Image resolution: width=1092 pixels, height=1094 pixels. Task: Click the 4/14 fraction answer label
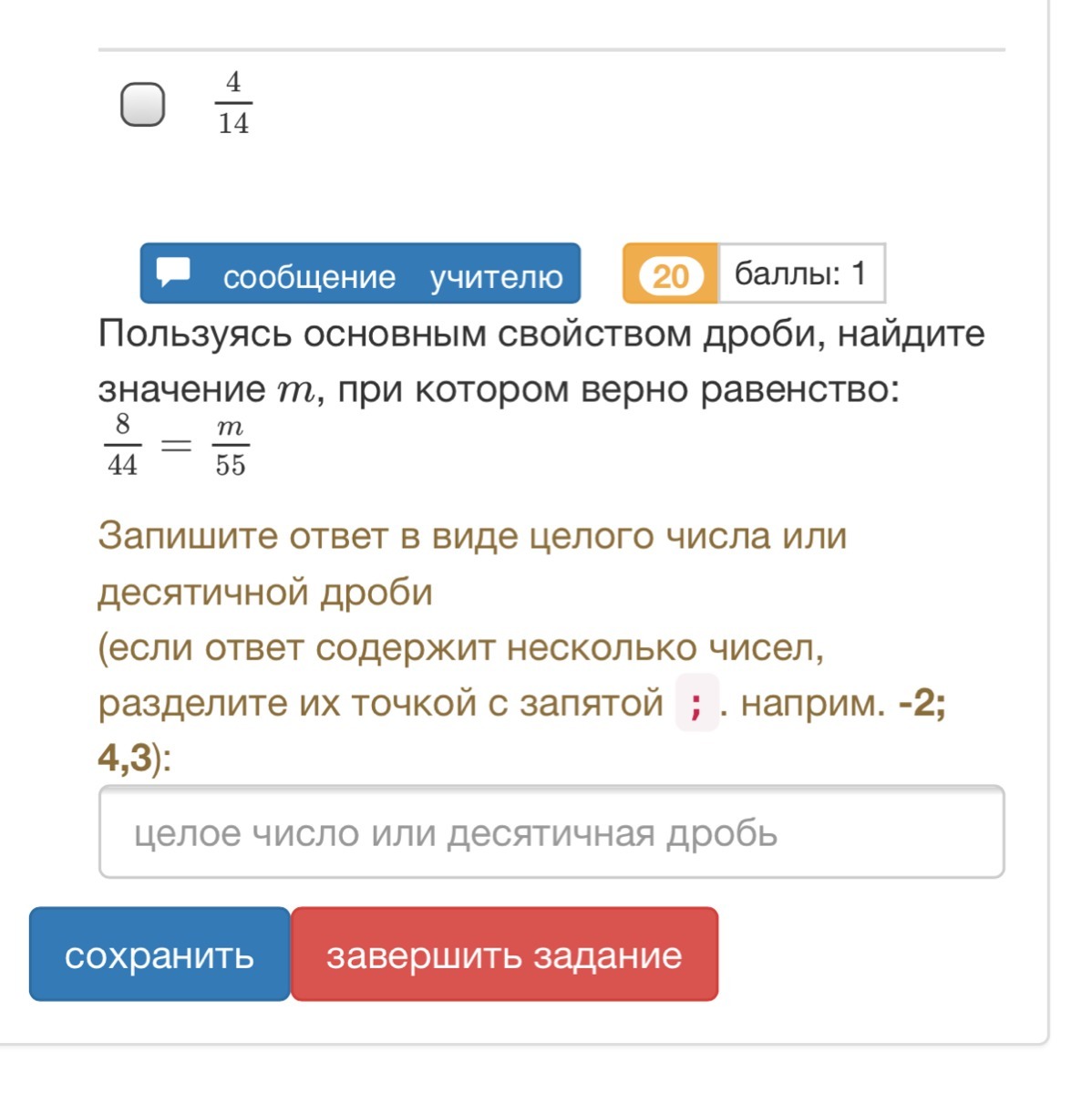click(233, 103)
